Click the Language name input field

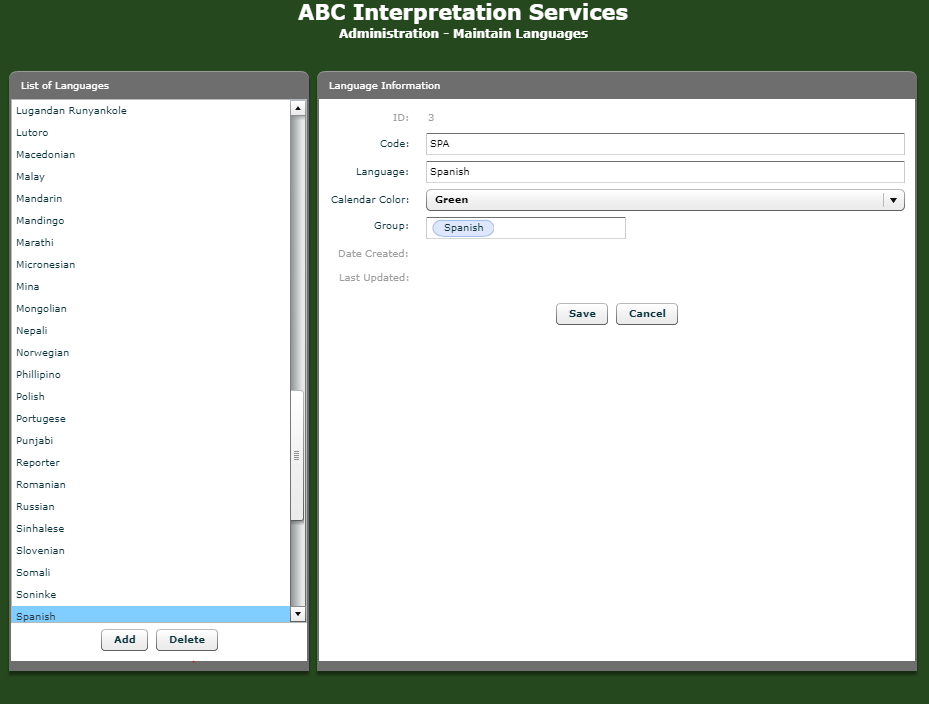(x=665, y=172)
